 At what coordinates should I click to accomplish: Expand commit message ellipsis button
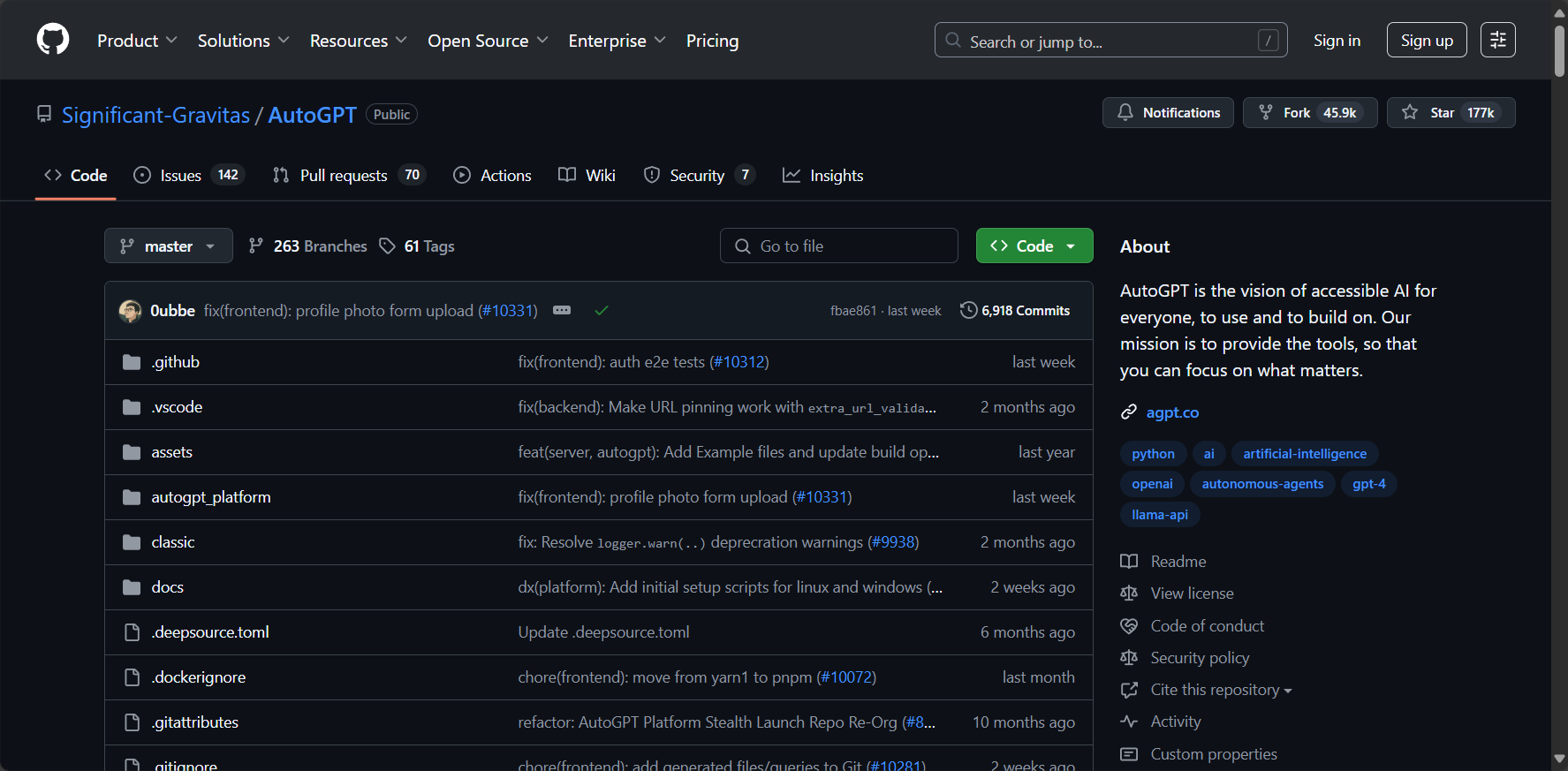(x=562, y=310)
